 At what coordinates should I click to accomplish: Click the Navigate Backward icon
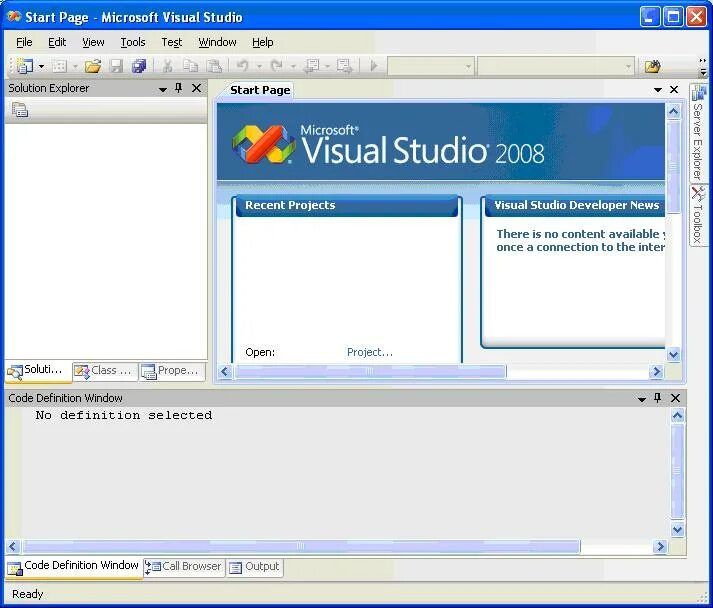pos(312,66)
